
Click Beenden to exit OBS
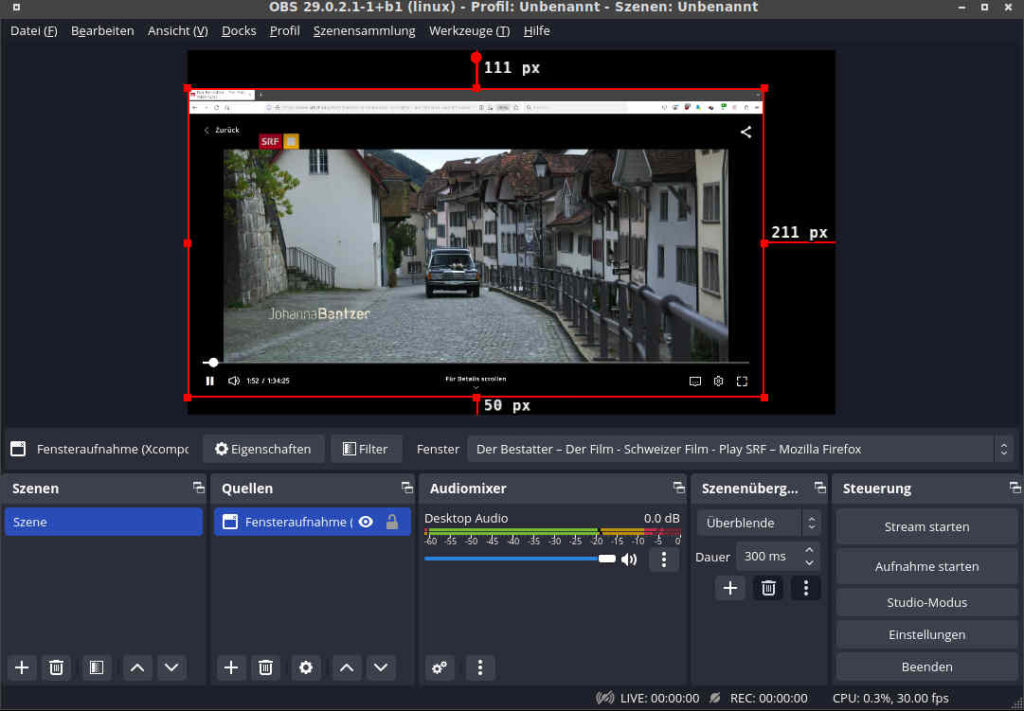point(927,667)
